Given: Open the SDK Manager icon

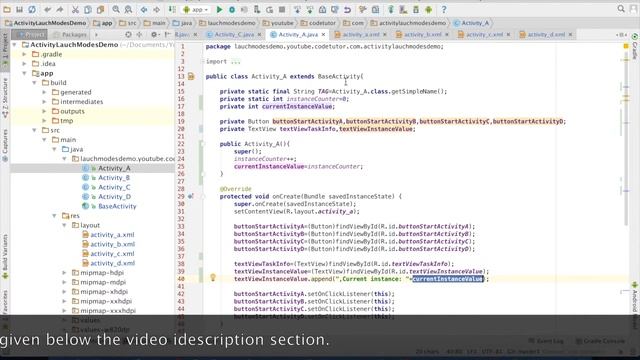Looking at the screenshot, I should click(x=416, y=9).
